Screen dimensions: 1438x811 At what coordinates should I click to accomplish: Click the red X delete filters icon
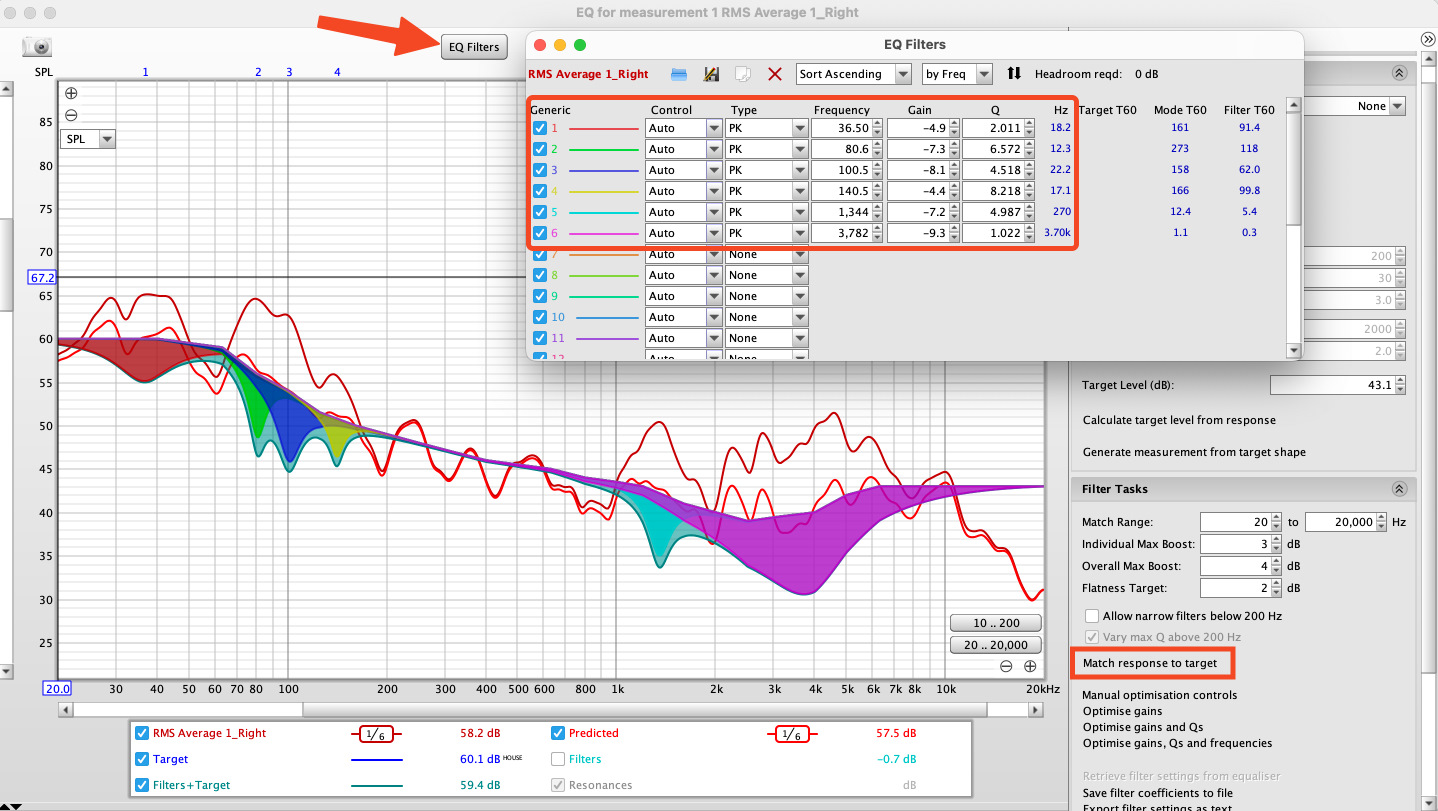coord(774,74)
